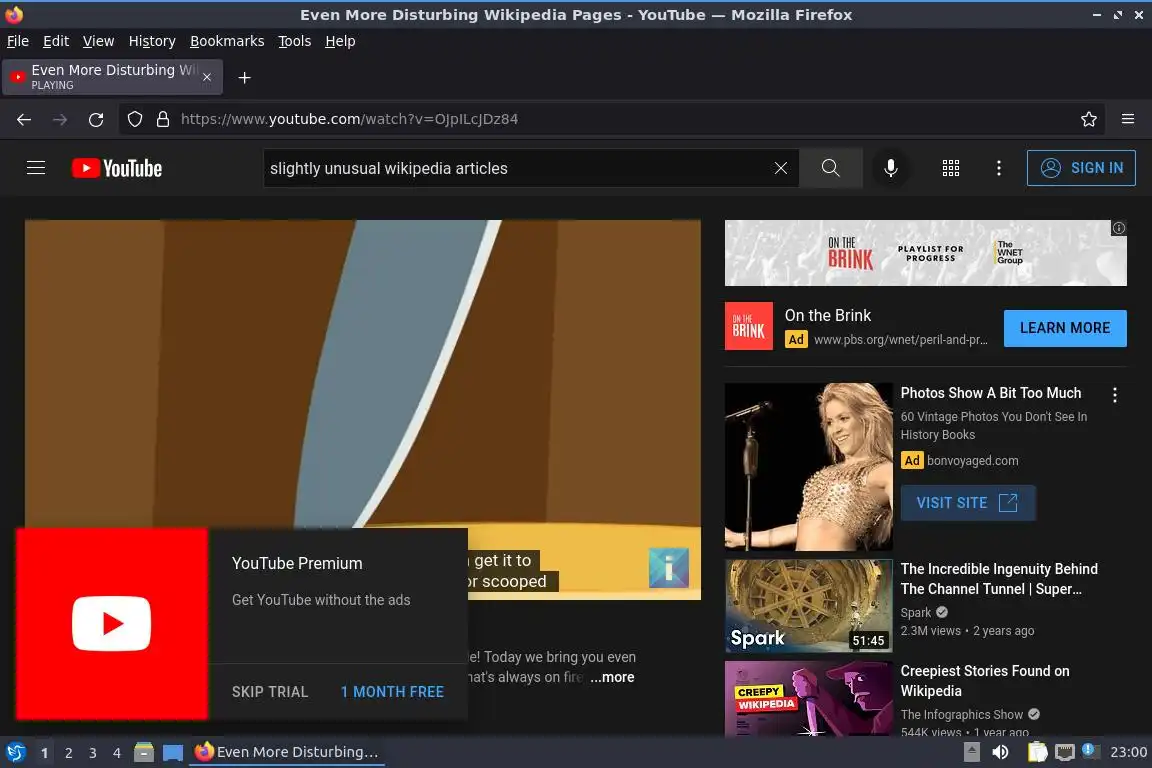
Task: Click VISIT SITE button
Action: click(968, 503)
